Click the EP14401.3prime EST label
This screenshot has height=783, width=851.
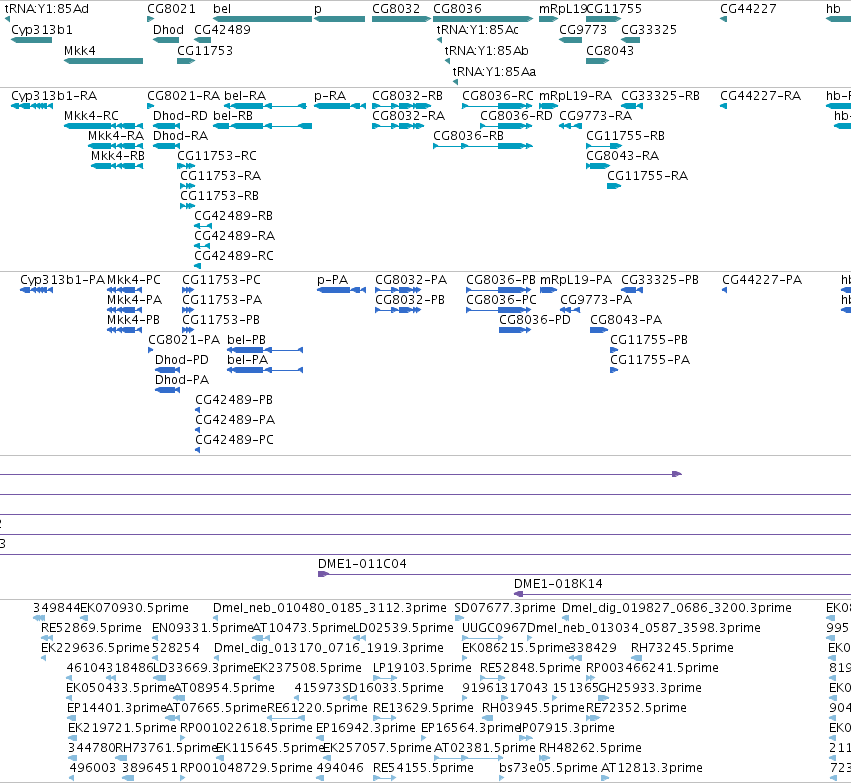click(116, 708)
